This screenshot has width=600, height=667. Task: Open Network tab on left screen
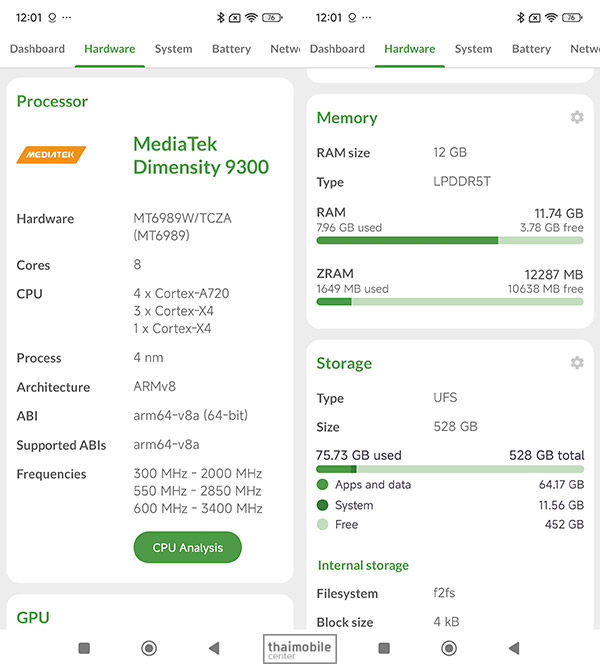[285, 49]
